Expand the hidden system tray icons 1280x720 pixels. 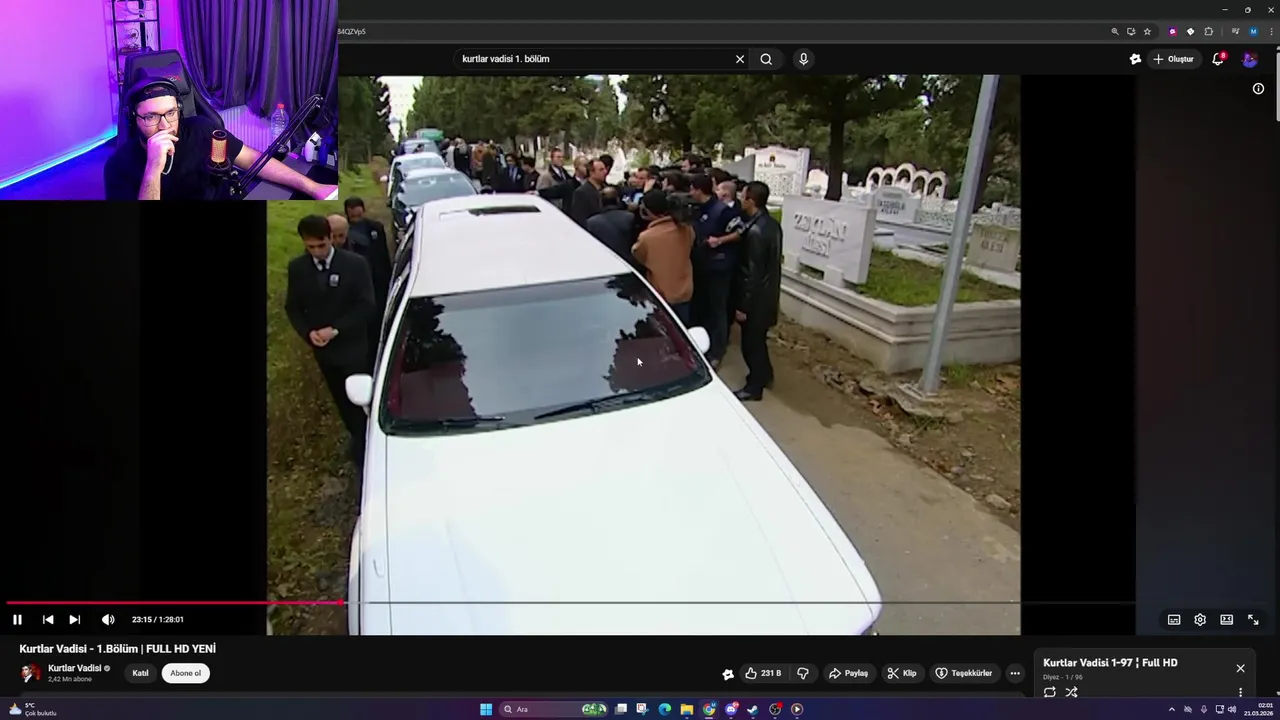click(1172, 709)
